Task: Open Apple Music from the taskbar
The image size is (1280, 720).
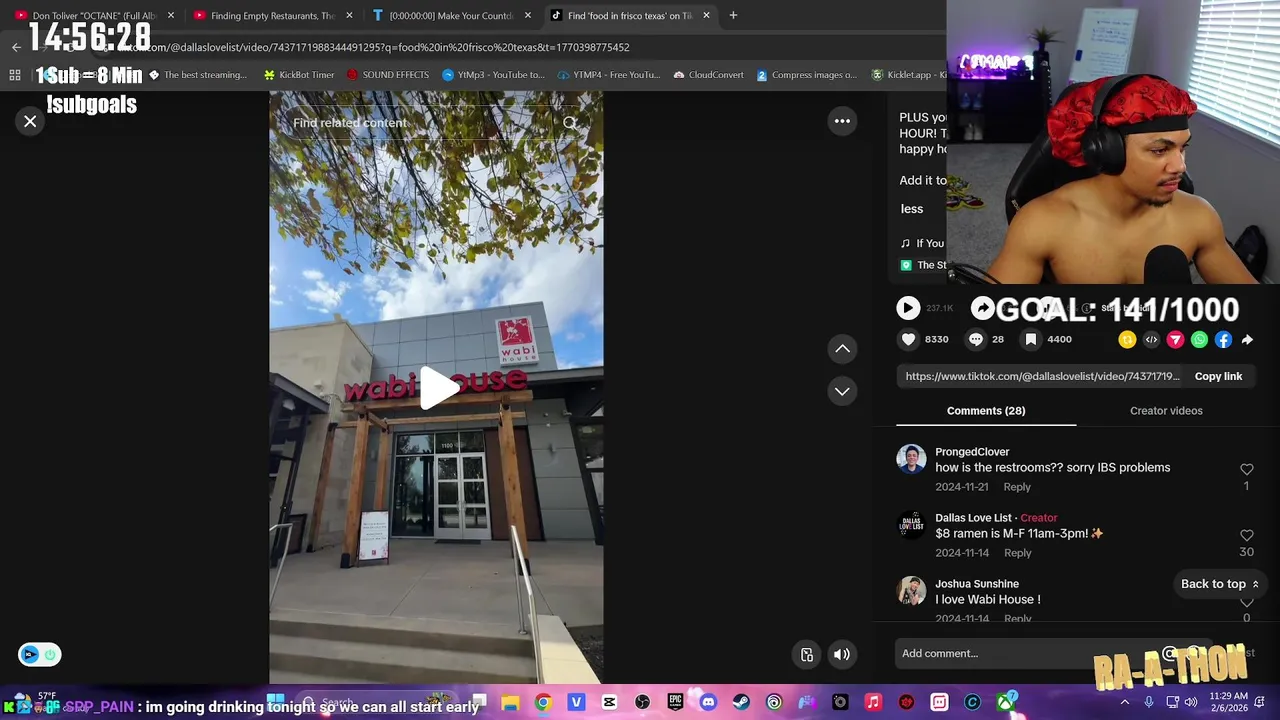Action: 873,703
